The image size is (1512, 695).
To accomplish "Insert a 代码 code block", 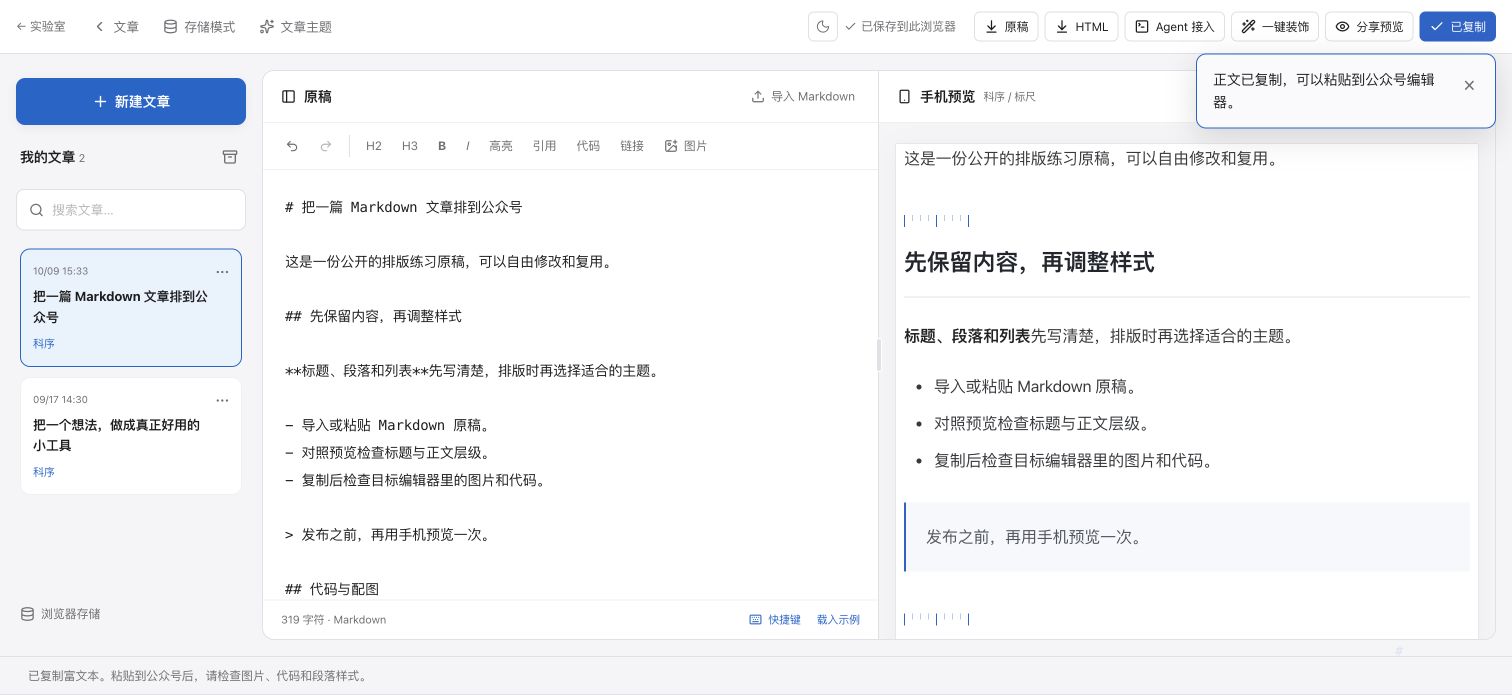I will coord(588,146).
